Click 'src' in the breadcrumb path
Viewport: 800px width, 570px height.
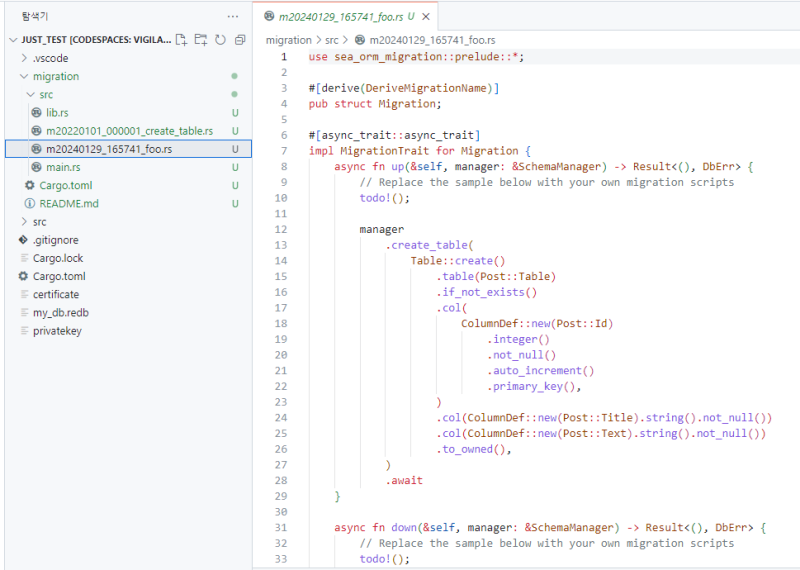333,40
